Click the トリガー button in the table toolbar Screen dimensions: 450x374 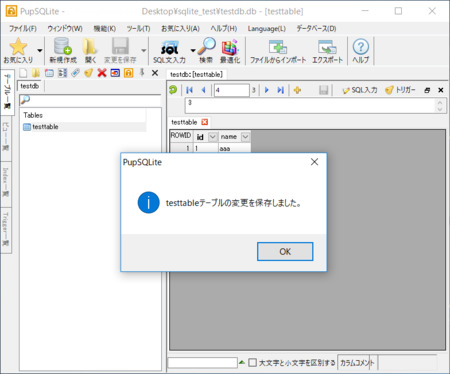[x=400, y=90]
